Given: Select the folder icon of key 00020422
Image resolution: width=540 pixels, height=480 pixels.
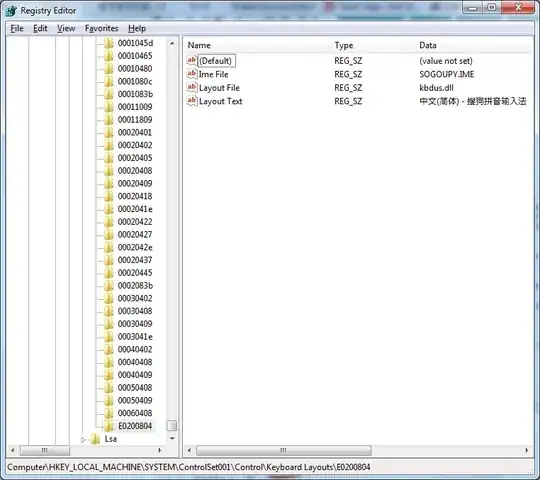Looking at the screenshot, I should [108, 222].
